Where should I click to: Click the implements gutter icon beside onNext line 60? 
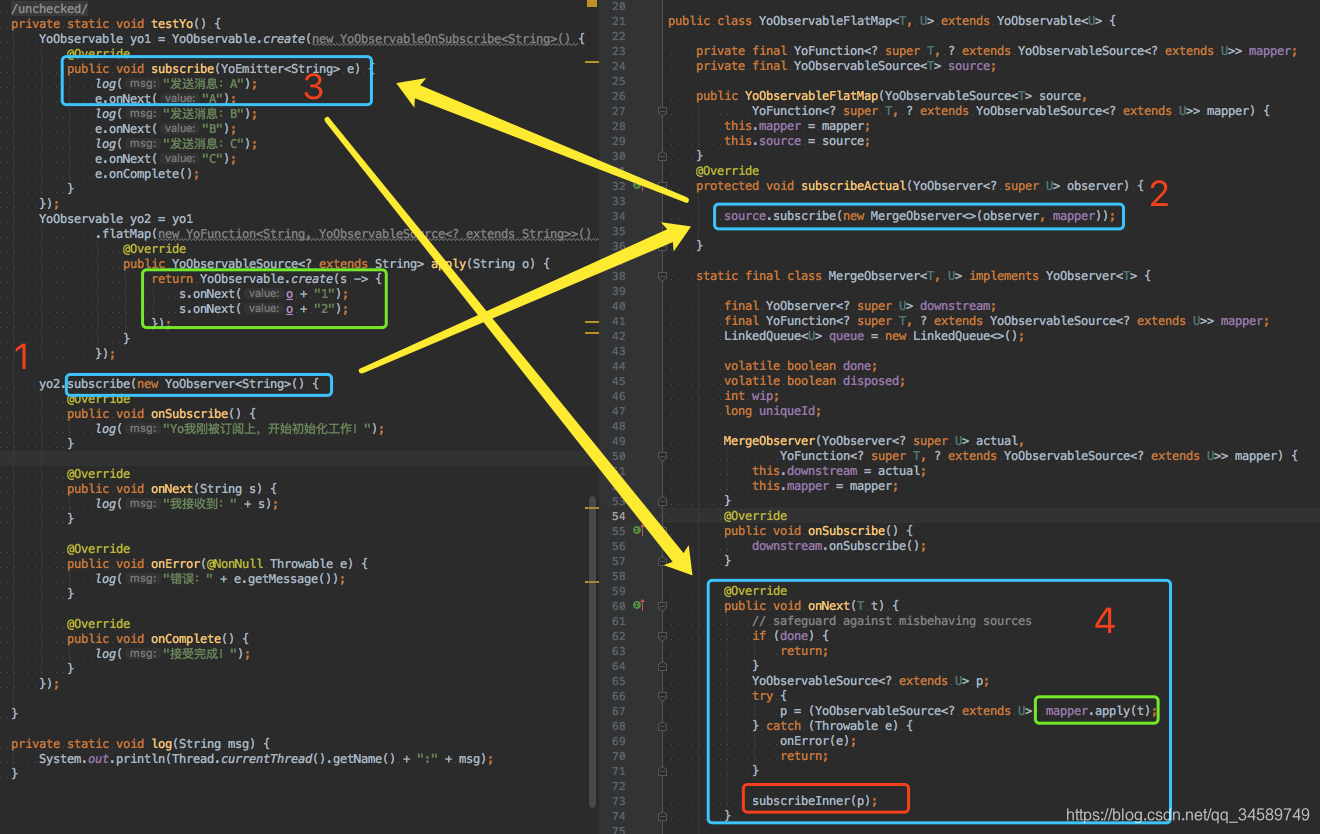pos(637,606)
